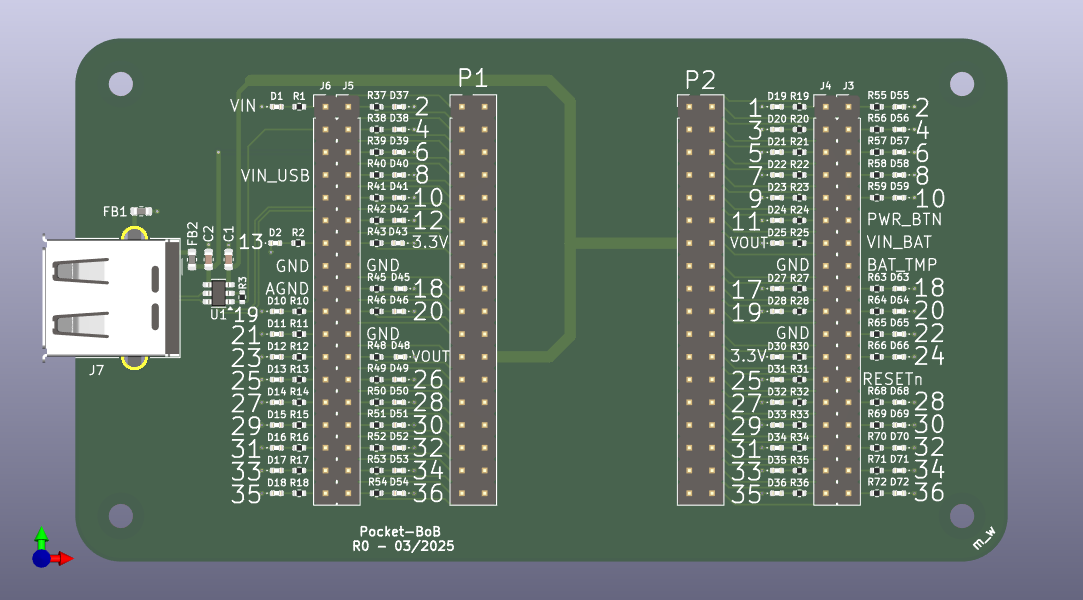Screen dimensions: 1083x600
Task: Click the AGND silkscreen label
Action: [x=287, y=288]
